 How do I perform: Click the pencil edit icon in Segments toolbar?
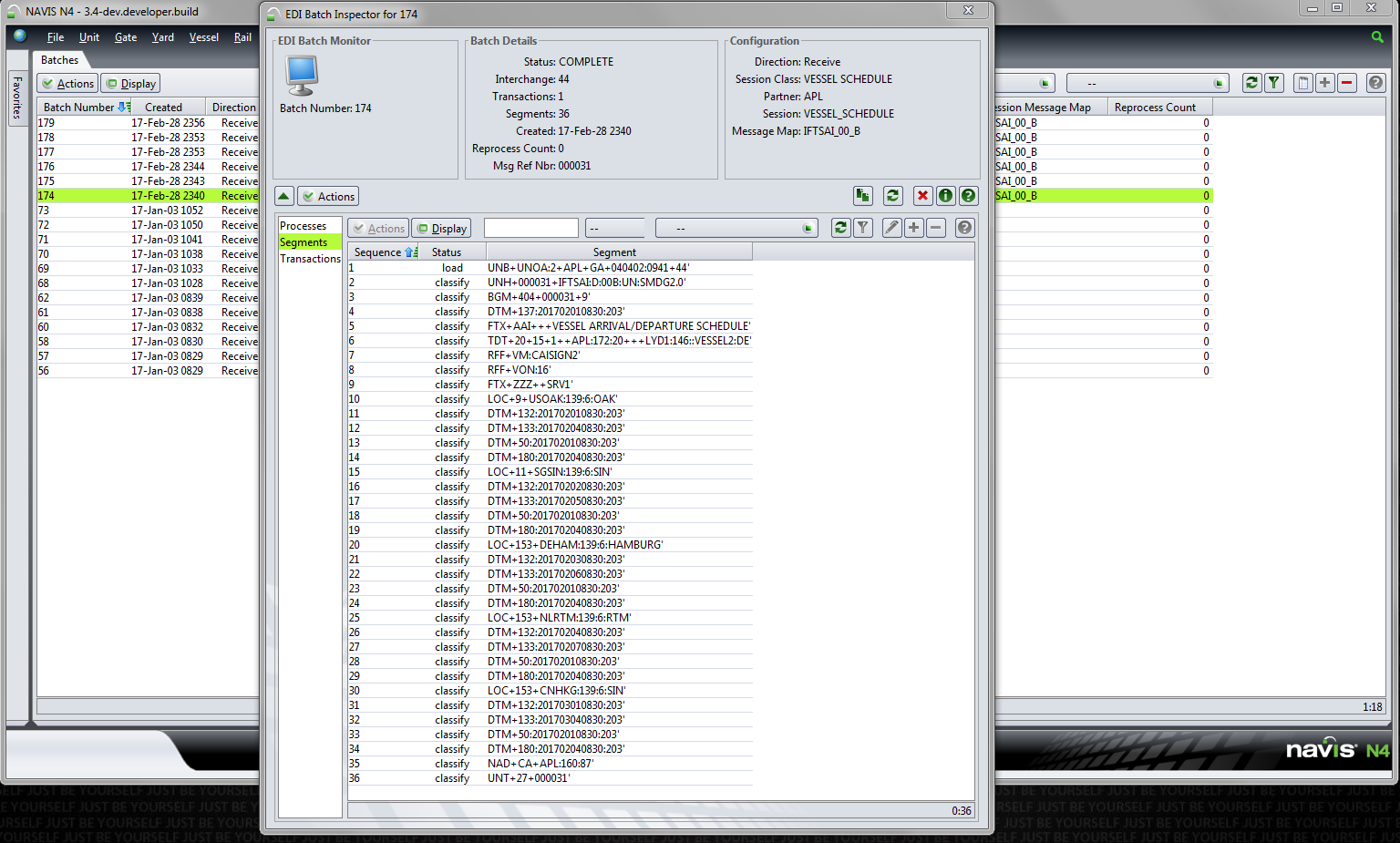pos(892,228)
